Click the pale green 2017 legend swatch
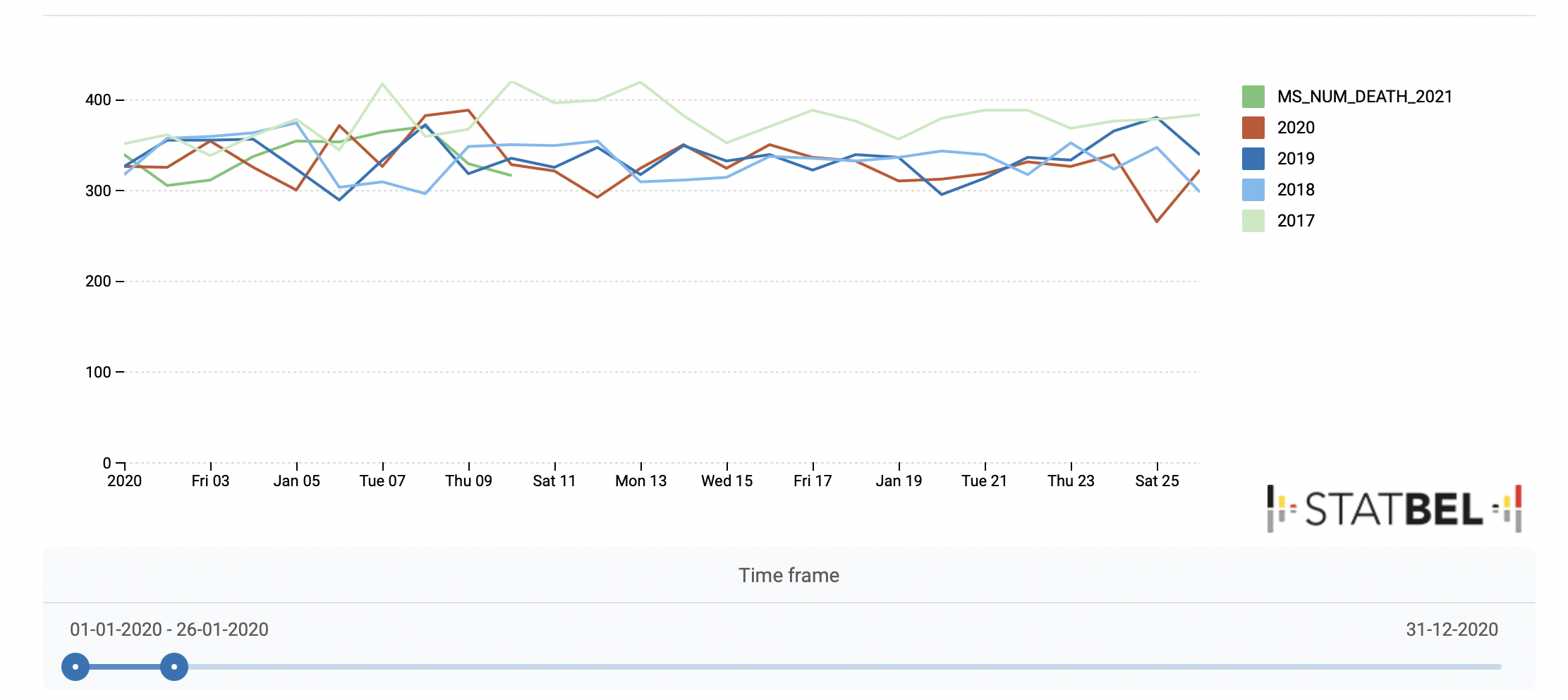This screenshot has width=1568, height=700. [1253, 221]
